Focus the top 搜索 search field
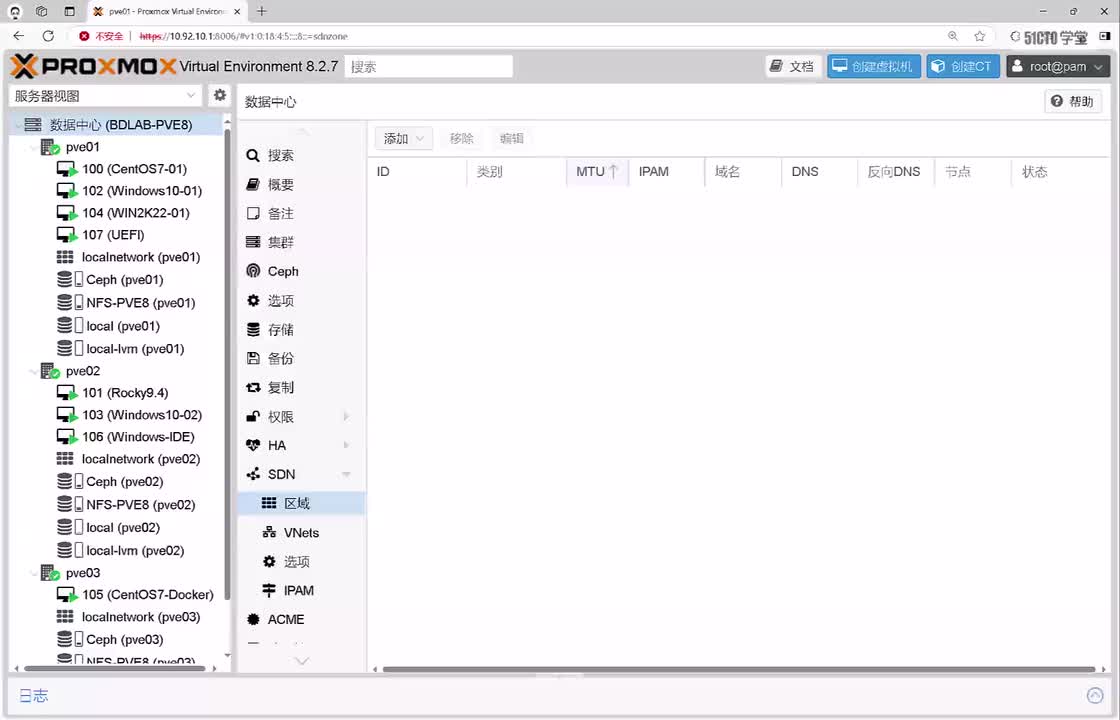The image size is (1120, 720). pos(429,66)
